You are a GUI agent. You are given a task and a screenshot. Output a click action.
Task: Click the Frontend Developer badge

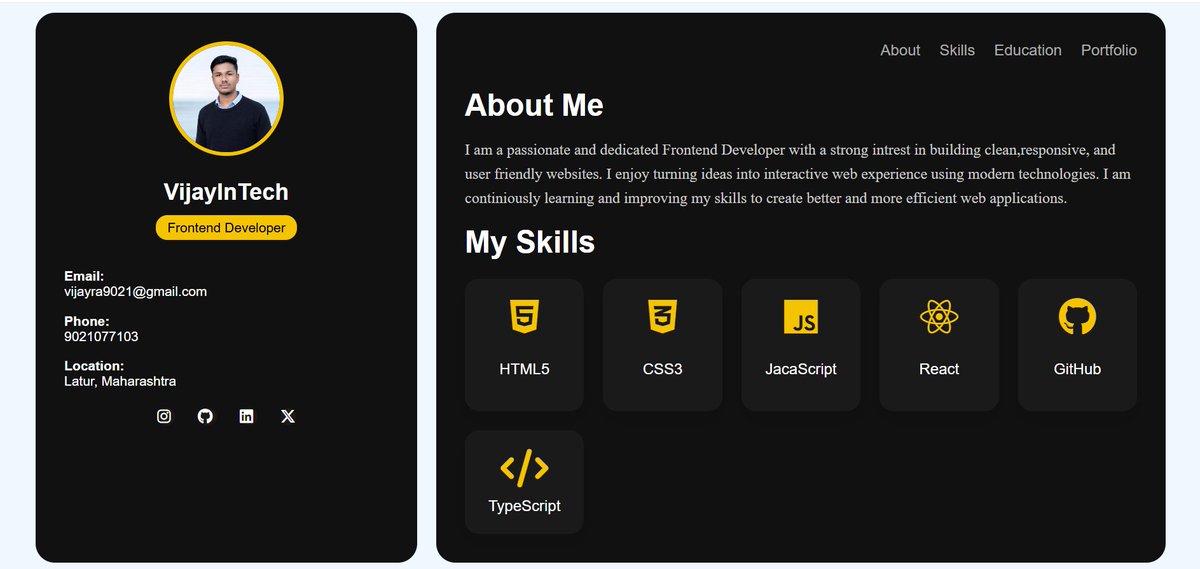[226, 228]
